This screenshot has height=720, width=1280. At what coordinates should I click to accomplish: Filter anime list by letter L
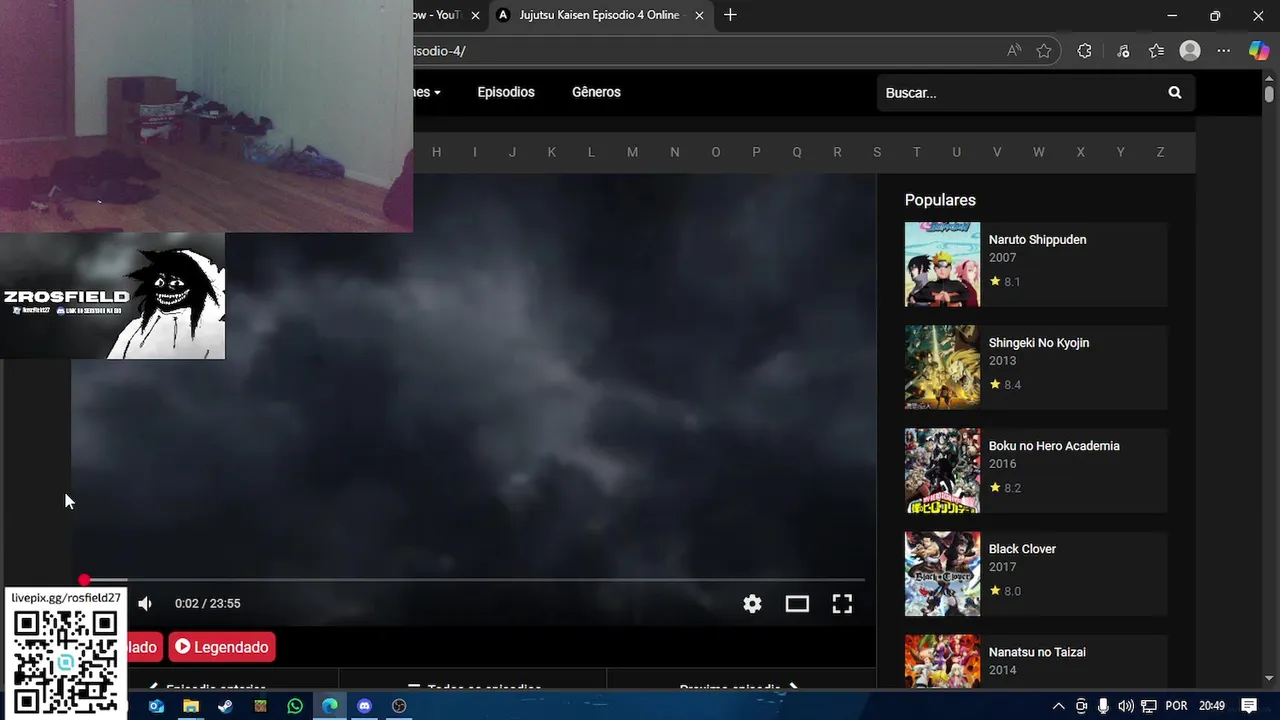[591, 152]
